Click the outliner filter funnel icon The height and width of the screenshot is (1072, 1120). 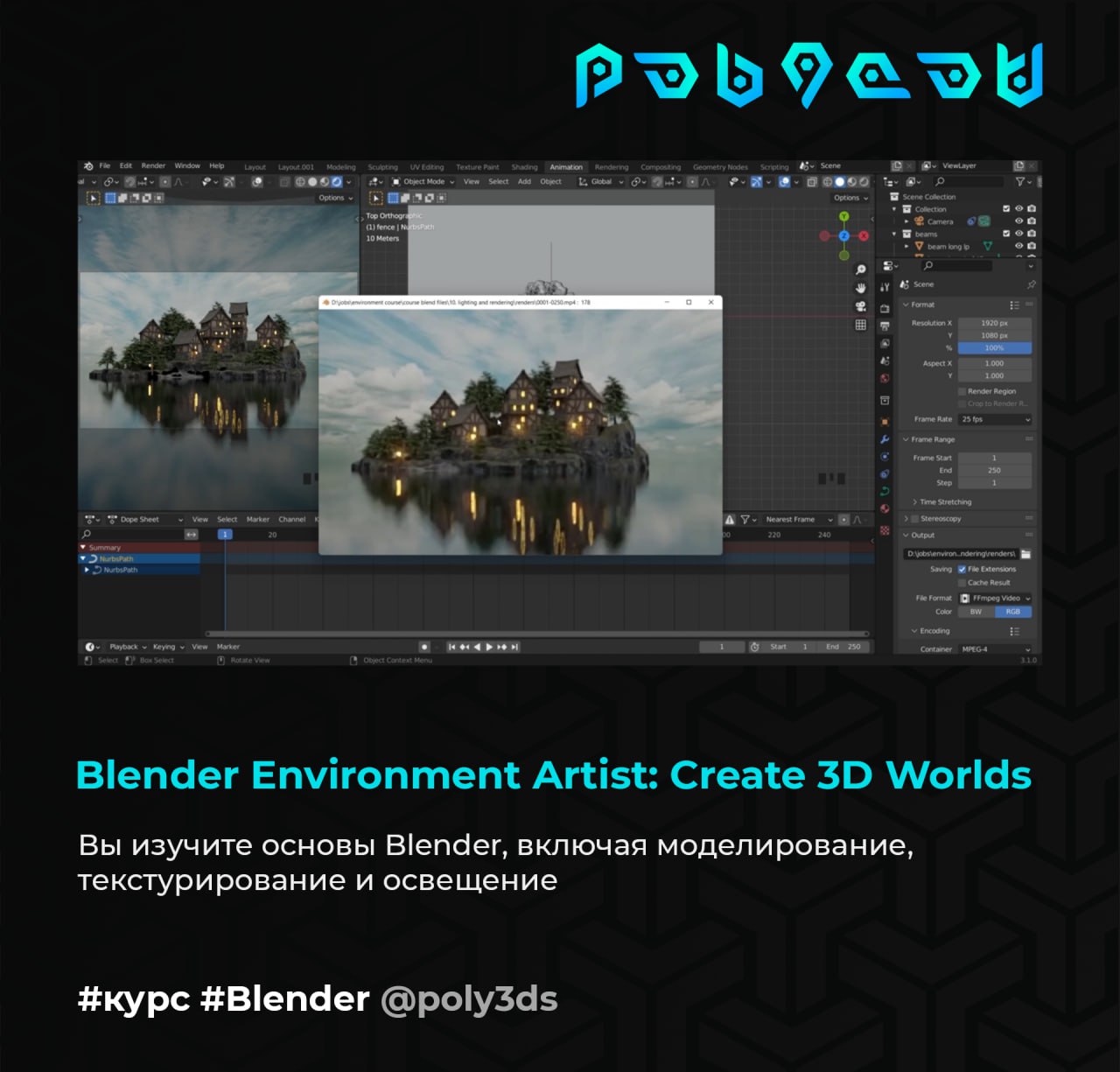[x=1020, y=182]
